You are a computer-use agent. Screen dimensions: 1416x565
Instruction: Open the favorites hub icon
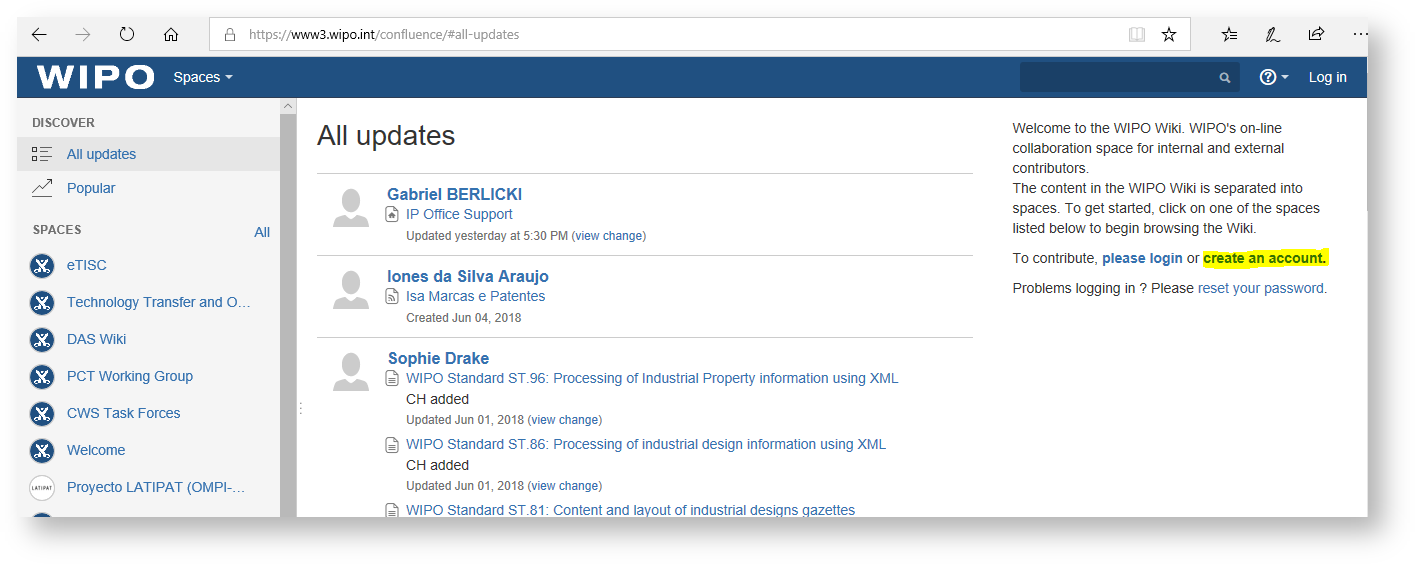pos(1229,34)
